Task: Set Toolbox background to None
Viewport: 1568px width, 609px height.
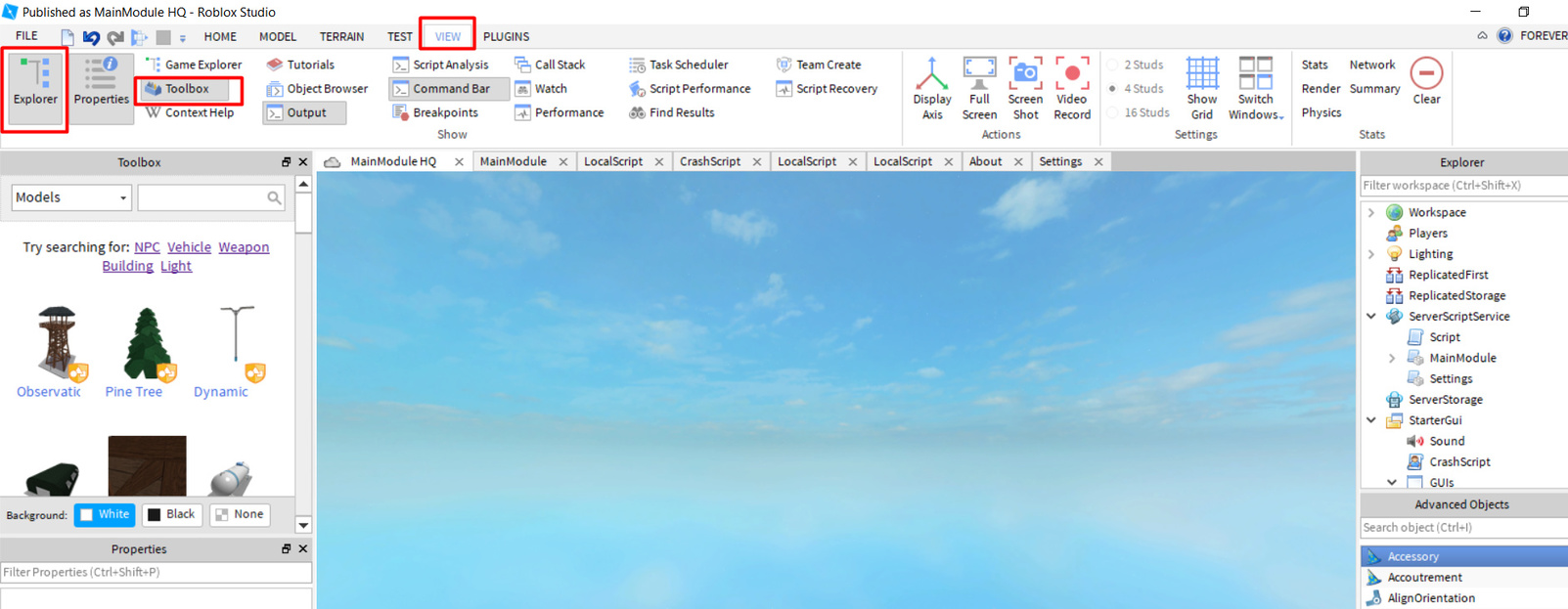Action: [240, 514]
